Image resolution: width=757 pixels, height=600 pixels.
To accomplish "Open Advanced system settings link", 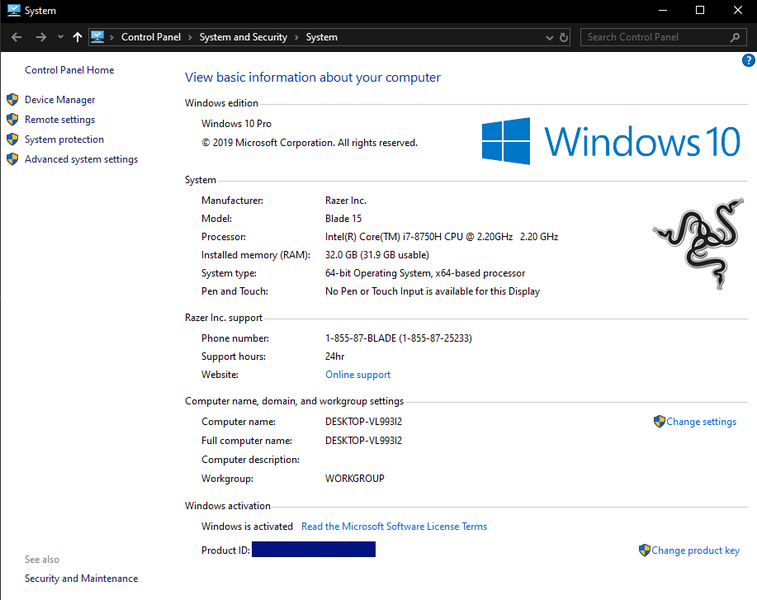I will pyautogui.click(x=81, y=159).
